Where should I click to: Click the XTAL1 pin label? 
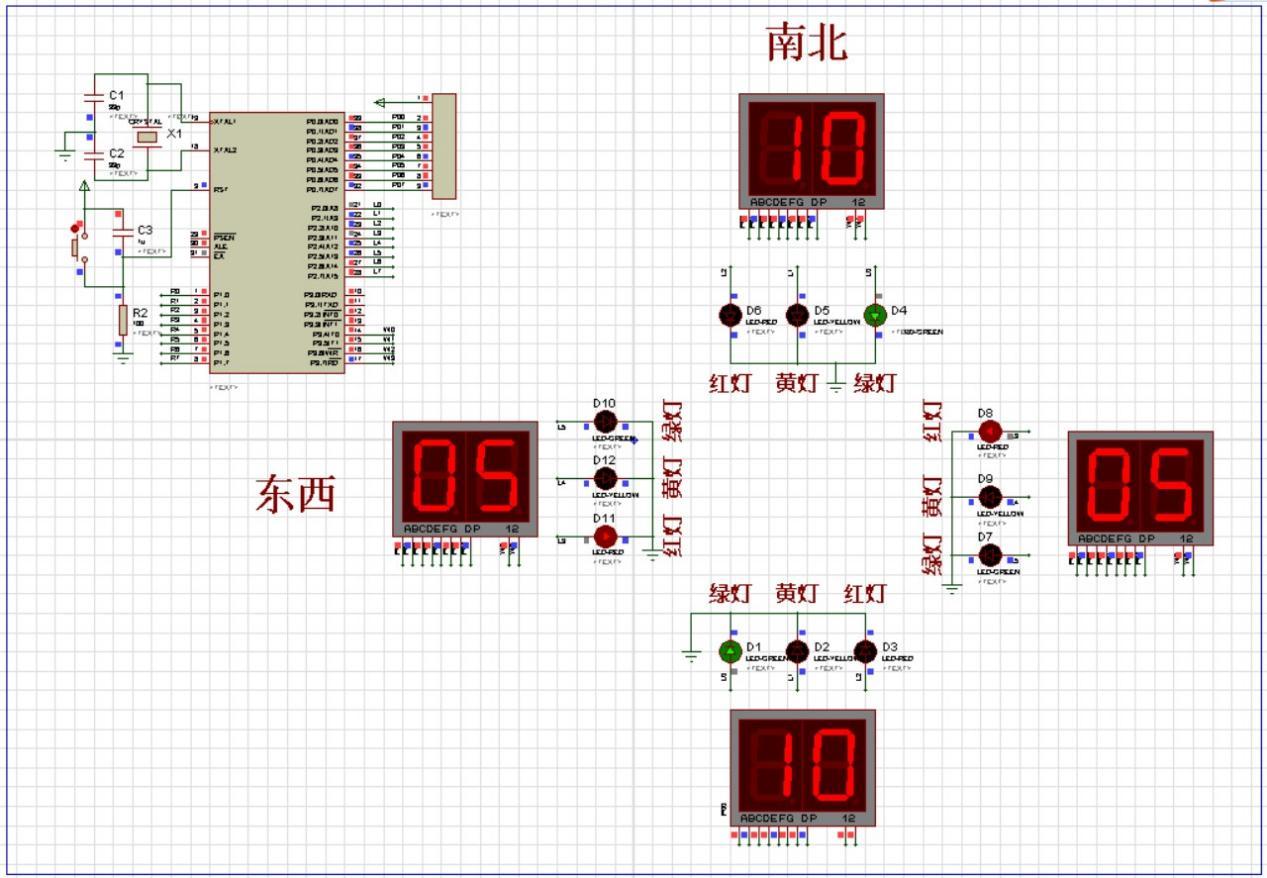point(224,120)
